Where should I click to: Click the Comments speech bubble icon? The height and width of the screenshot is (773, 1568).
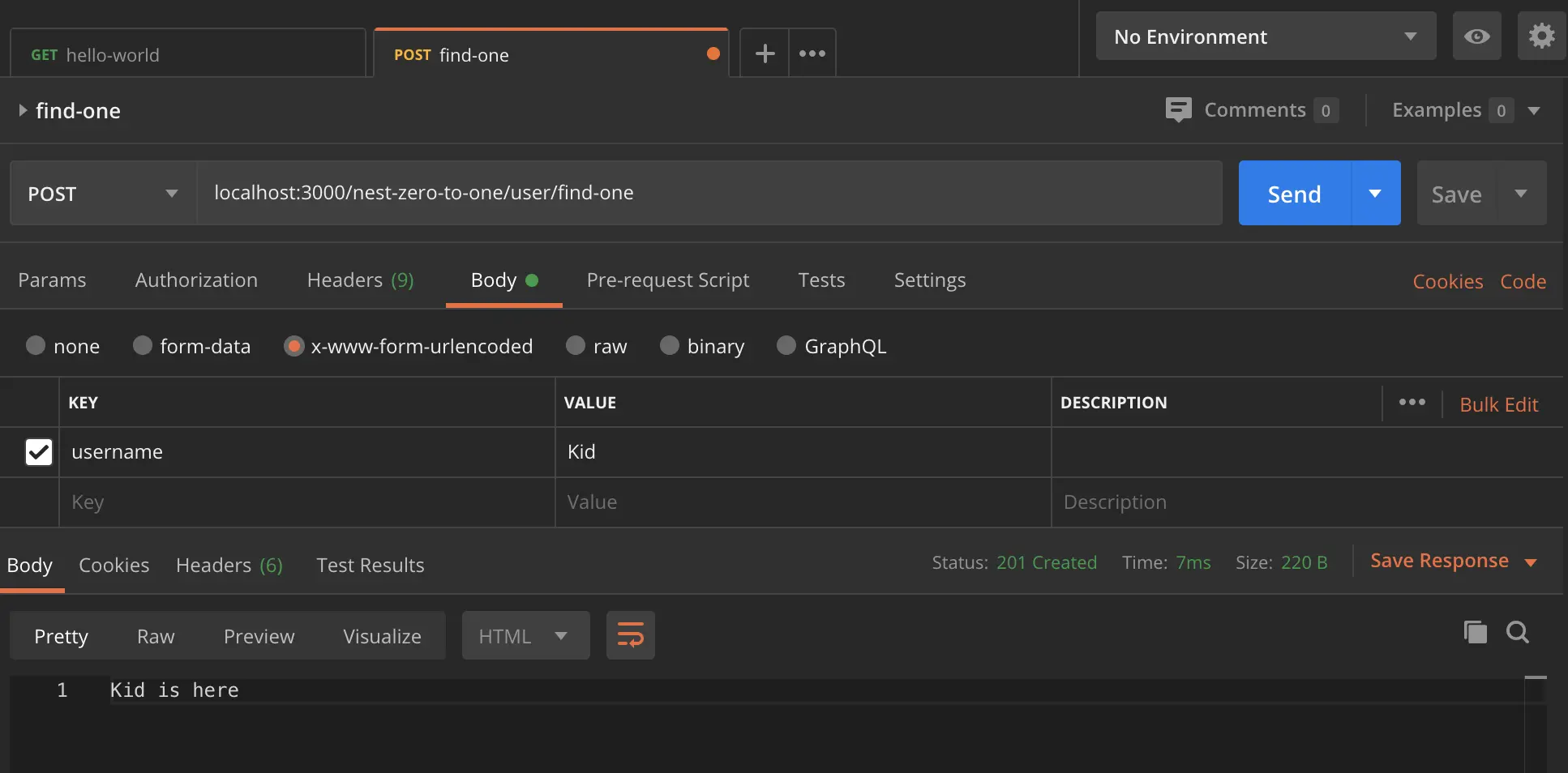pyautogui.click(x=1178, y=109)
